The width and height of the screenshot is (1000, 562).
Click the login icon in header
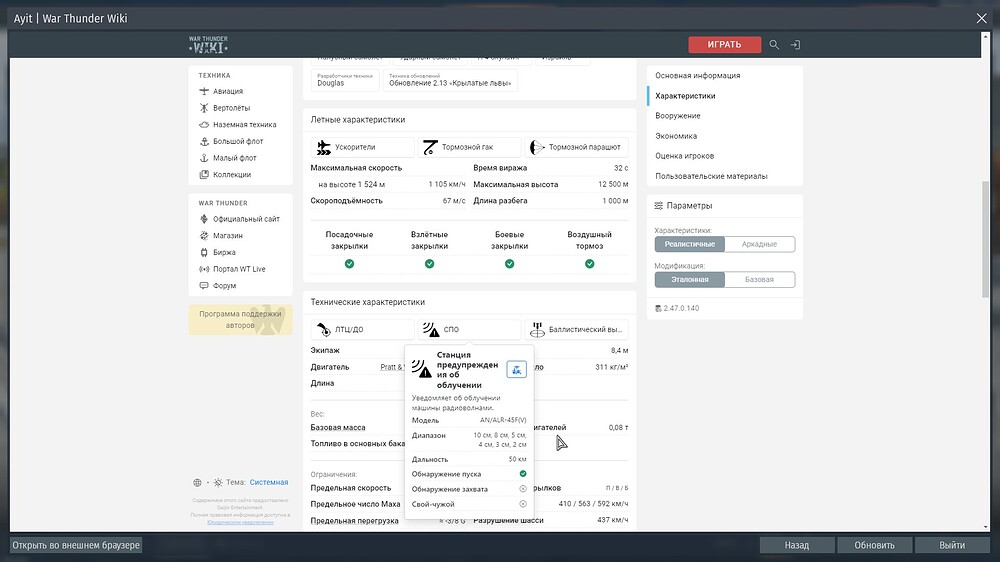(795, 45)
